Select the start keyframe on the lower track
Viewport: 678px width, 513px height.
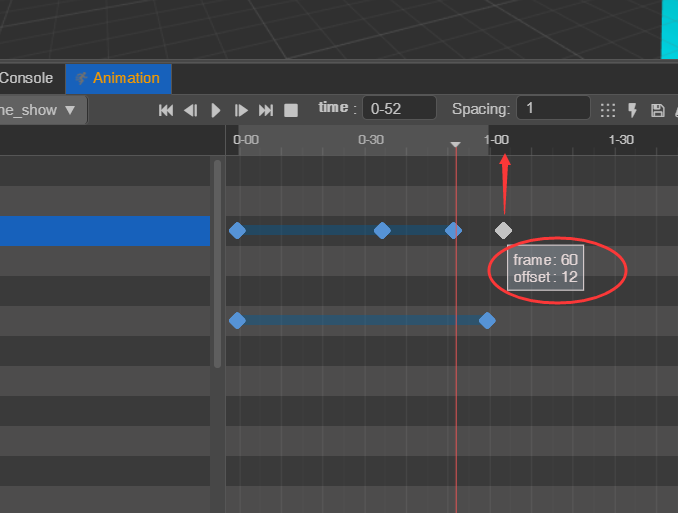tap(237, 321)
